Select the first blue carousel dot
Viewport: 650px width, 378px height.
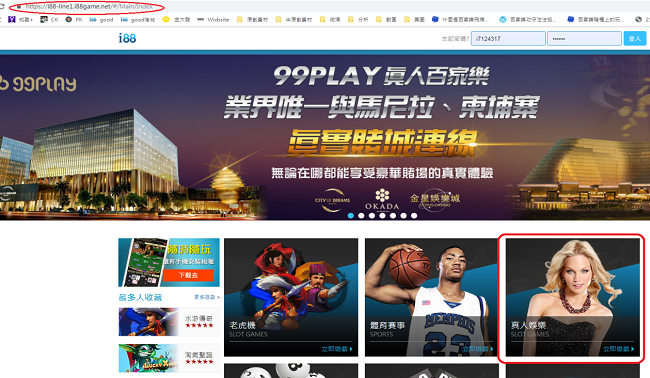tap(351, 216)
